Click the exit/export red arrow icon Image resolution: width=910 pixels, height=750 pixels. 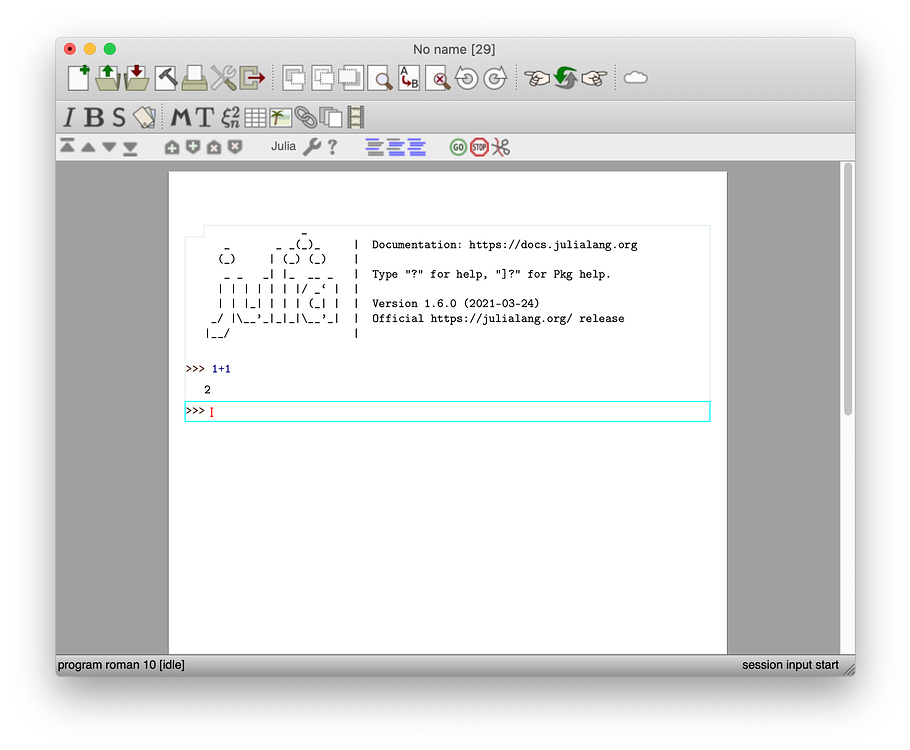click(252, 78)
